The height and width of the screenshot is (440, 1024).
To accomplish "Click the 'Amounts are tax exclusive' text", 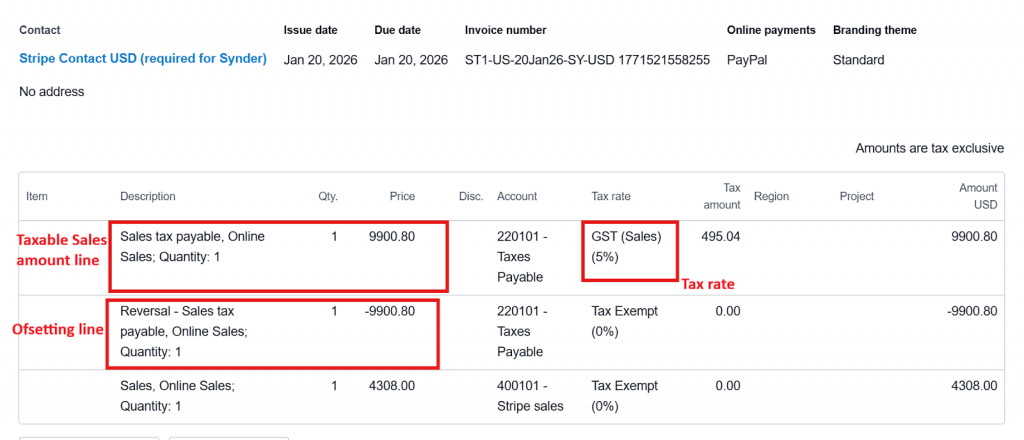I will tap(929, 148).
